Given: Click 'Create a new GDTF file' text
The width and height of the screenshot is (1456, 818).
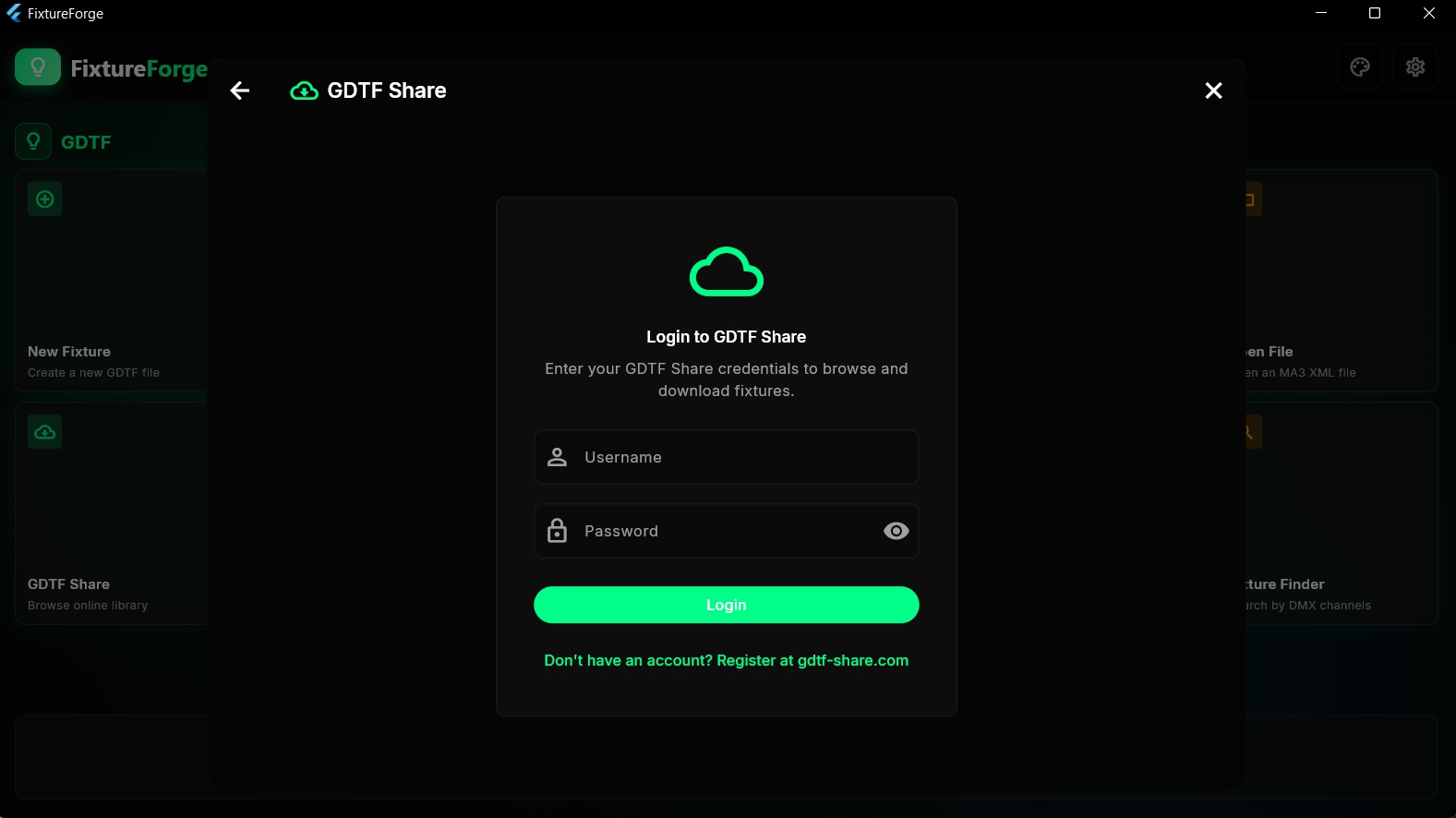Looking at the screenshot, I should (x=94, y=373).
